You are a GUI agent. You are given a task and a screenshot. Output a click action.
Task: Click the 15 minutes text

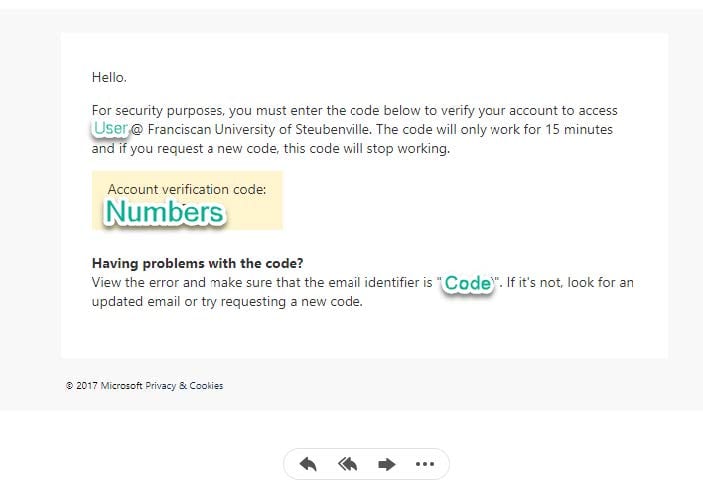pyautogui.click(x=579, y=130)
